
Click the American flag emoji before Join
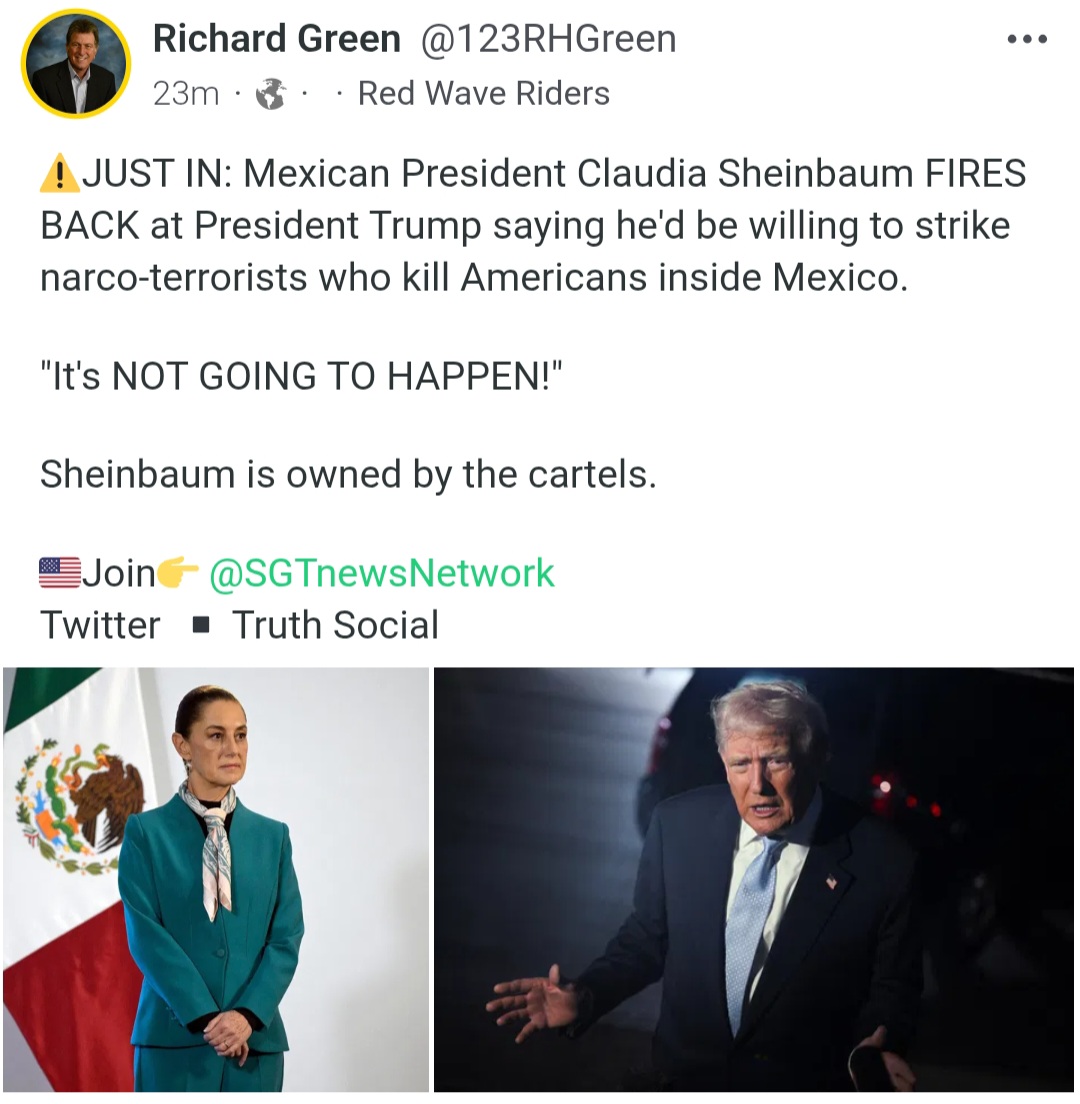(x=60, y=573)
